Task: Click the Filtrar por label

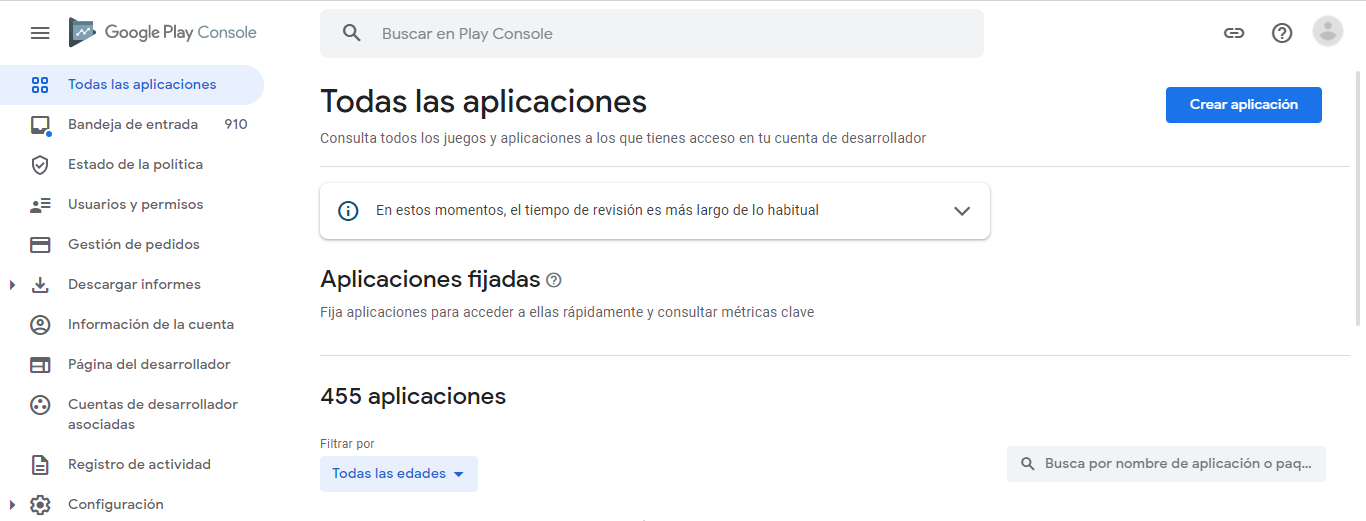Action: (347, 444)
